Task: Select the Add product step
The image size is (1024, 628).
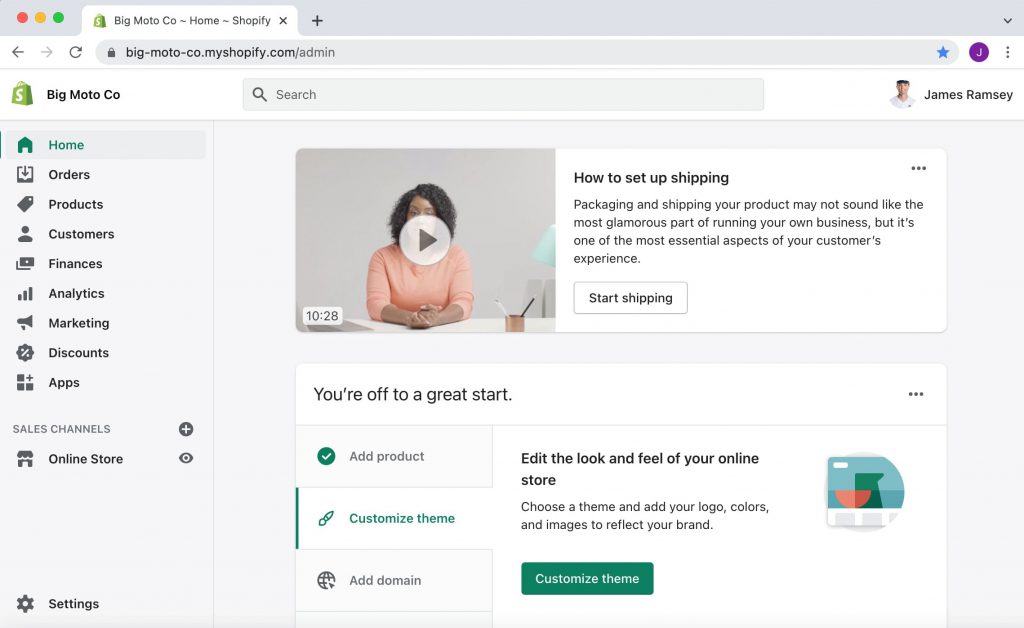Action: [x=394, y=456]
